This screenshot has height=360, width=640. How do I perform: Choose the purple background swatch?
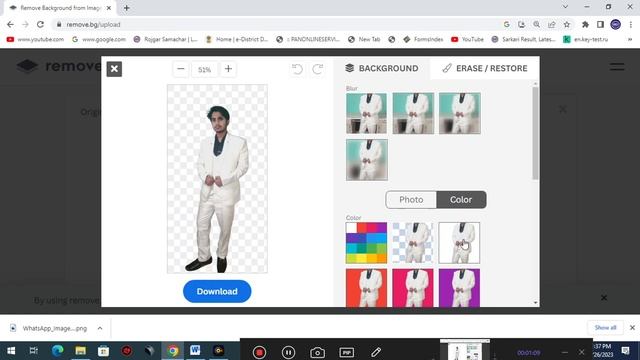click(x=460, y=288)
